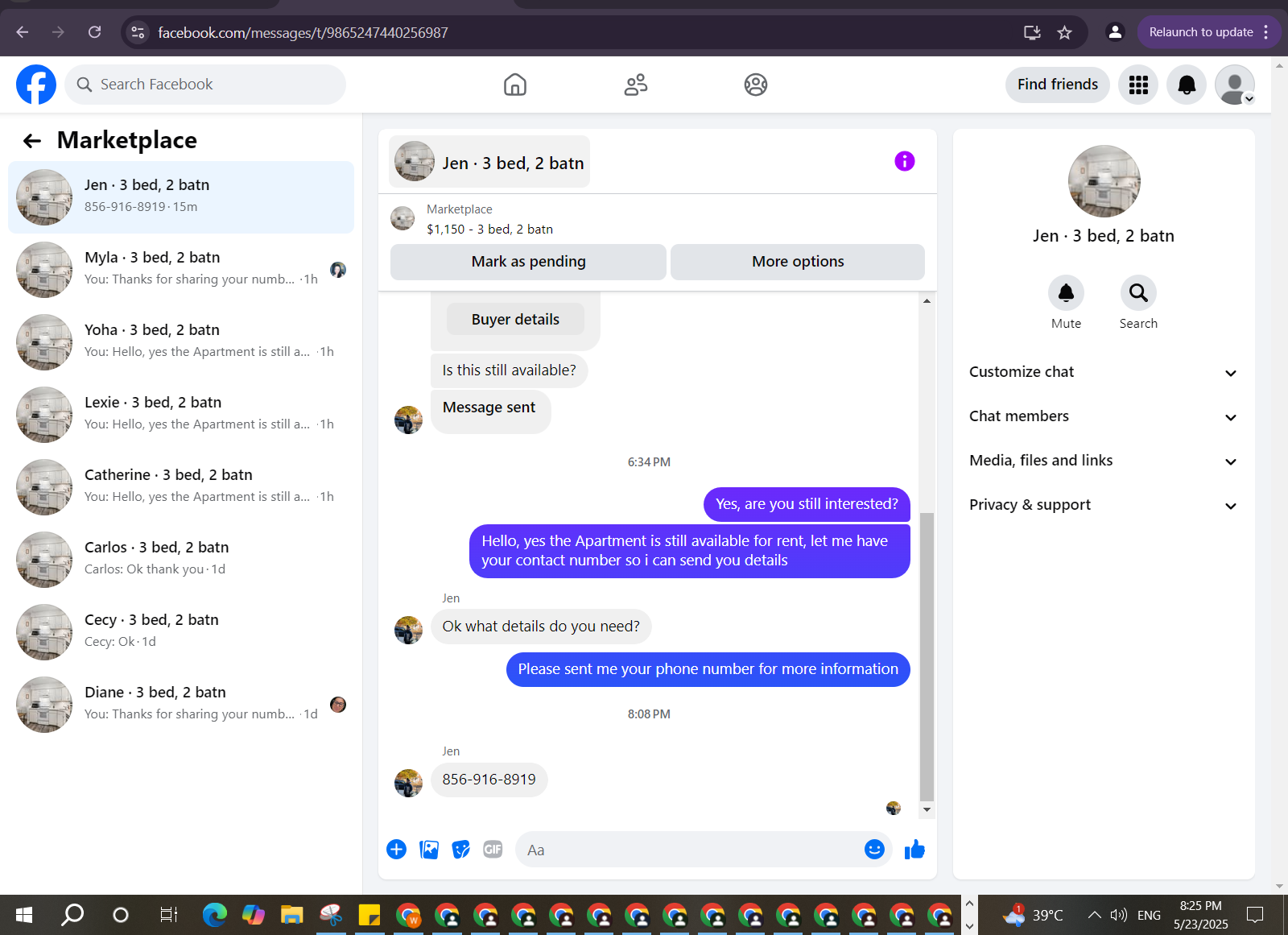Click the "Ok what details do you need?" message
1288x935 pixels.
tap(541, 627)
